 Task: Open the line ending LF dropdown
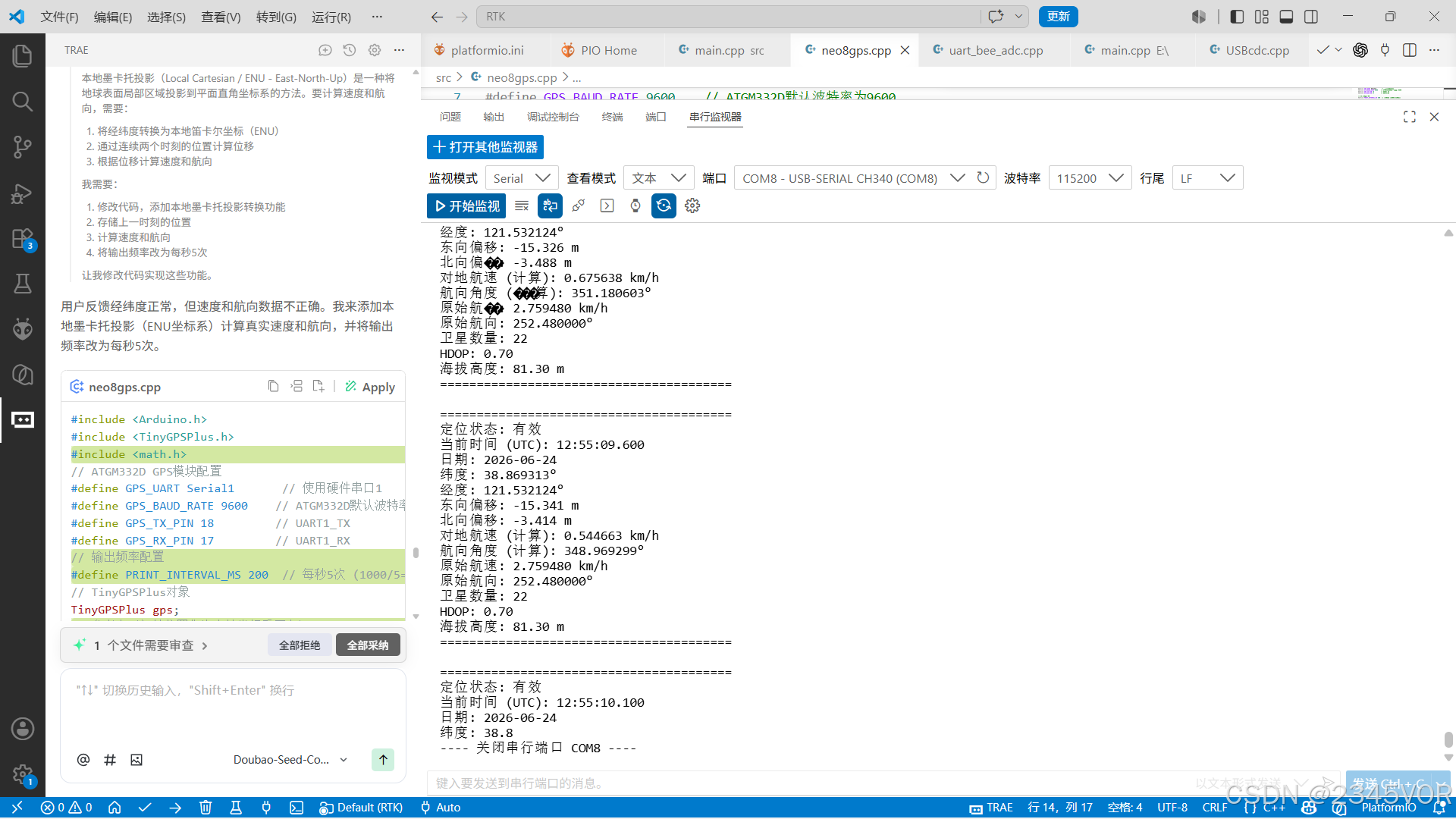pos(1207,178)
